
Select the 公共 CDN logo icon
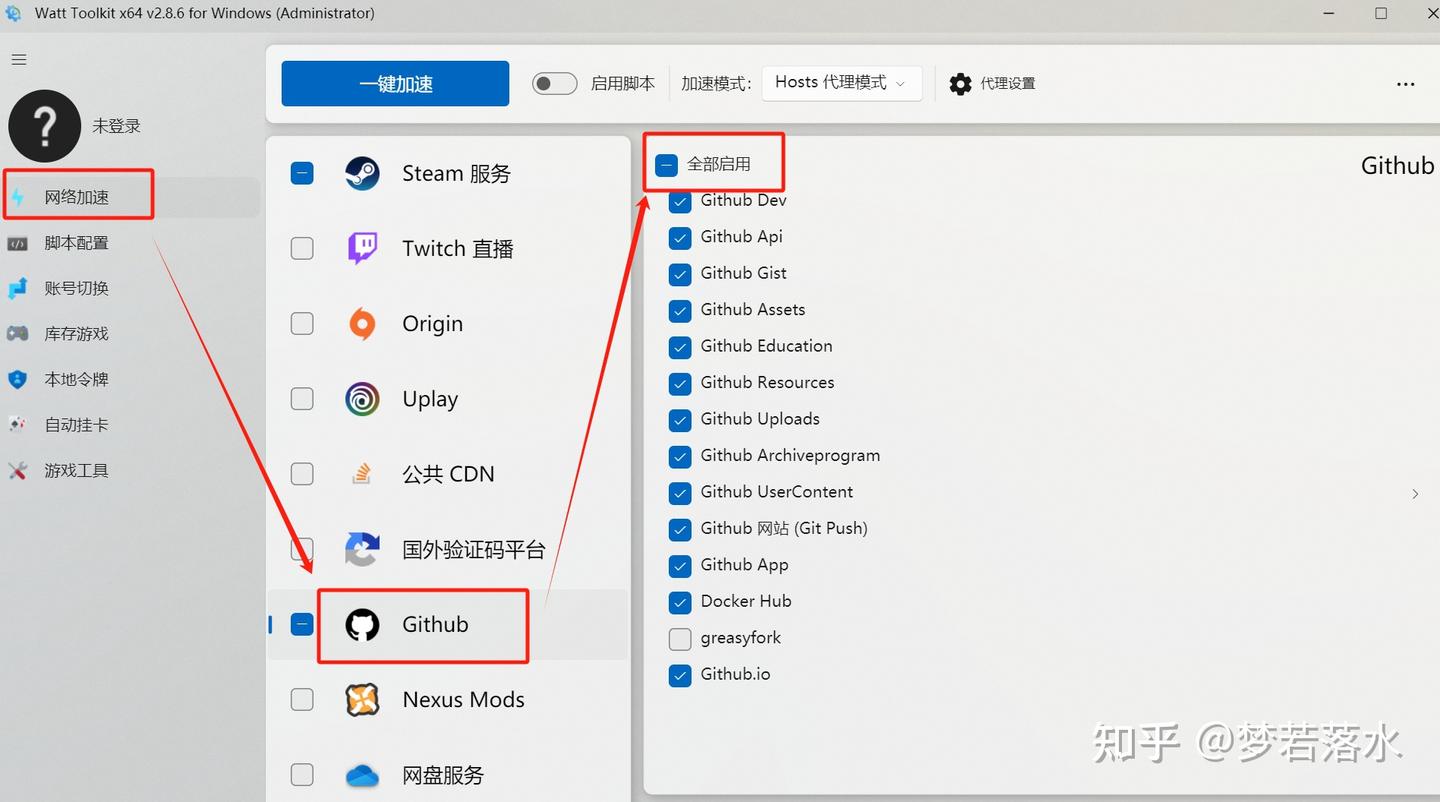click(x=362, y=474)
